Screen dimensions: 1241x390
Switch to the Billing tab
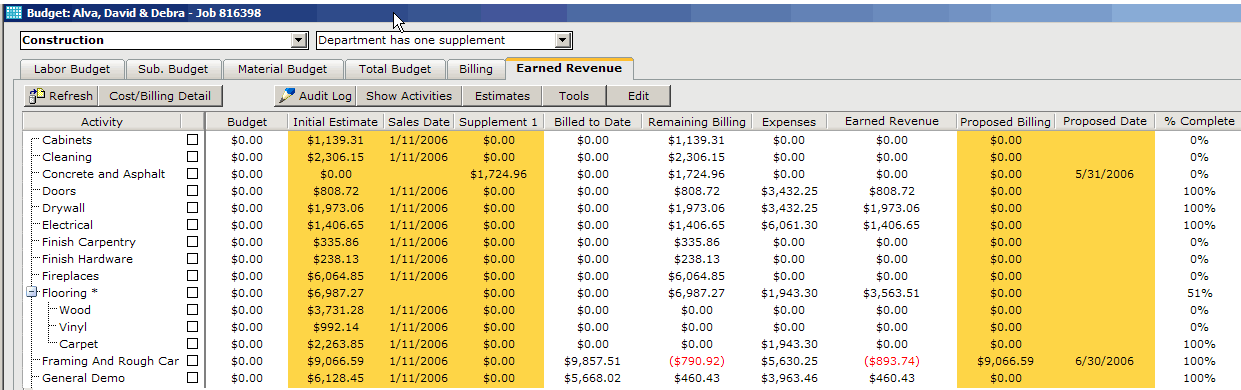pos(476,69)
